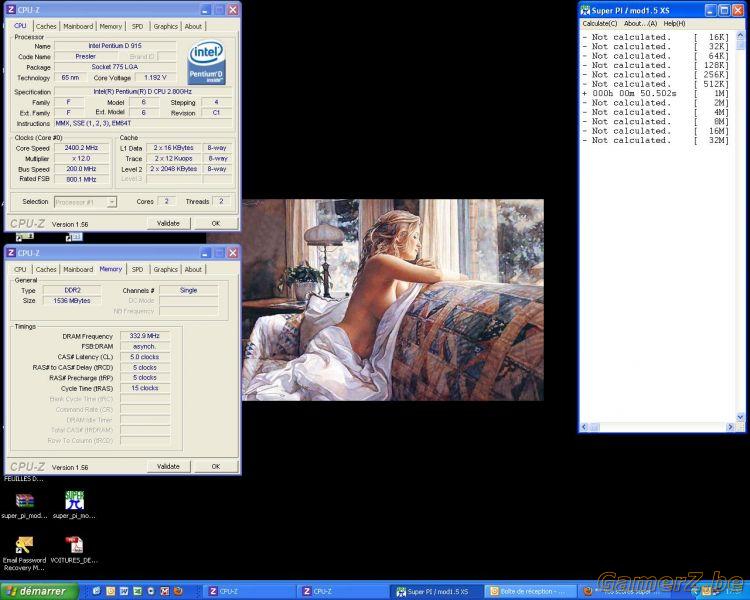750x600 pixels.
Task: Open the About...(A) menu in Super PI
Action: coord(640,23)
